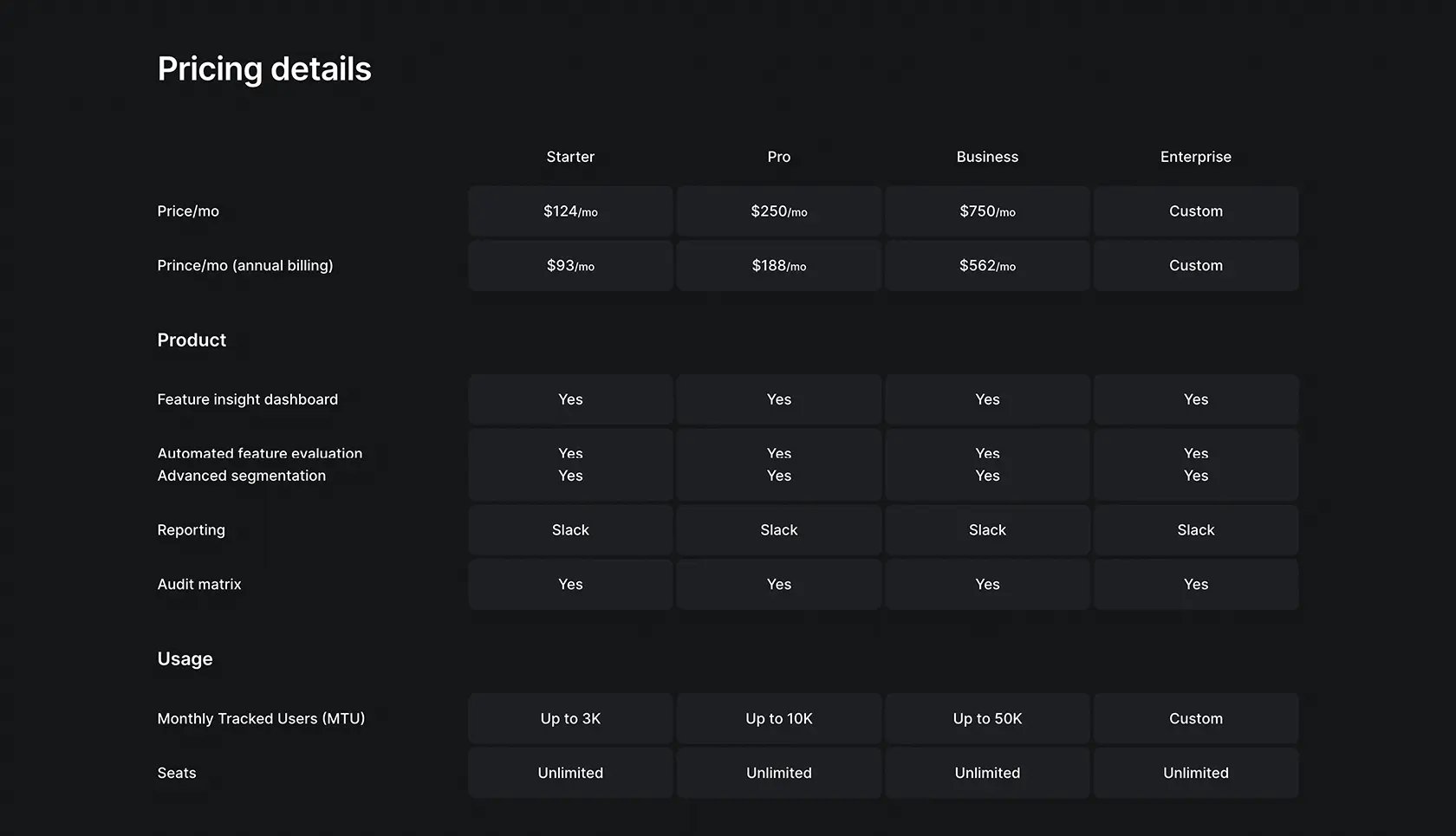Select the Unlimited seats cell under Enterprise
The width and height of the screenshot is (1456, 836).
tap(1196, 774)
